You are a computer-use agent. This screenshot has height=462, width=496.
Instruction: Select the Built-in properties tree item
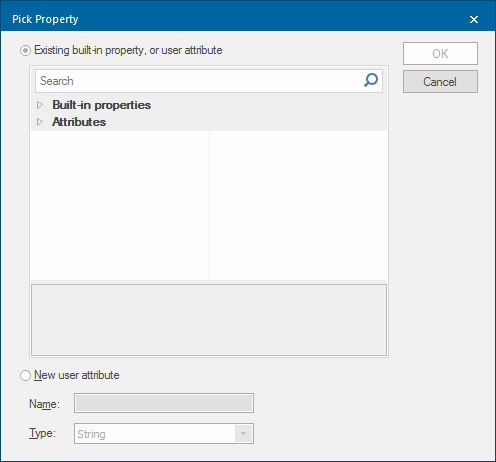click(x=101, y=105)
